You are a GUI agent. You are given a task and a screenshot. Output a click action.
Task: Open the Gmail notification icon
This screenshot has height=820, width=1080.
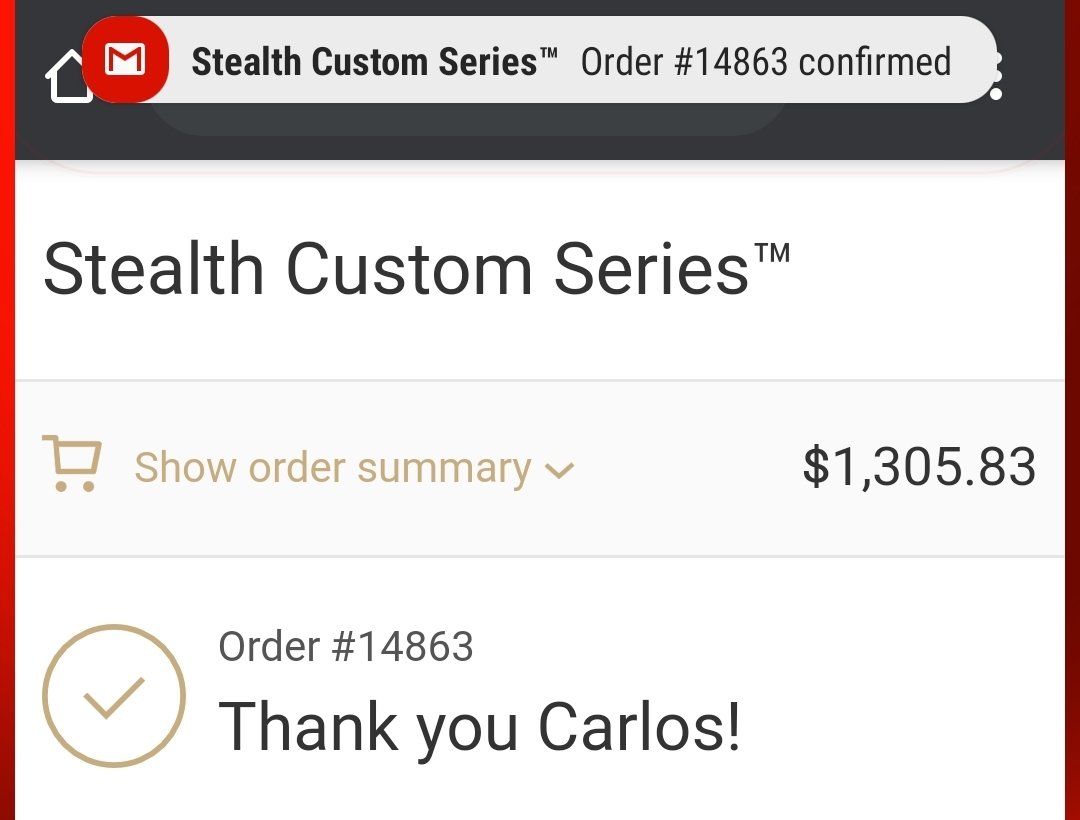pos(125,60)
